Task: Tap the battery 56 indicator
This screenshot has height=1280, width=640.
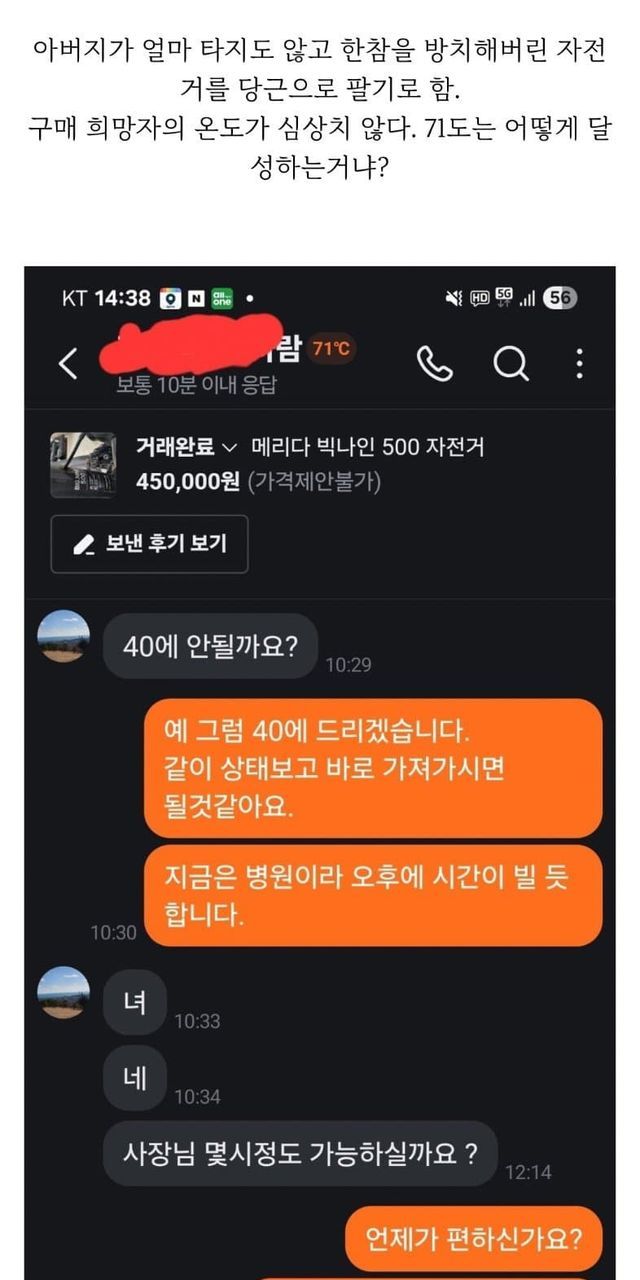Action: coord(560,298)
